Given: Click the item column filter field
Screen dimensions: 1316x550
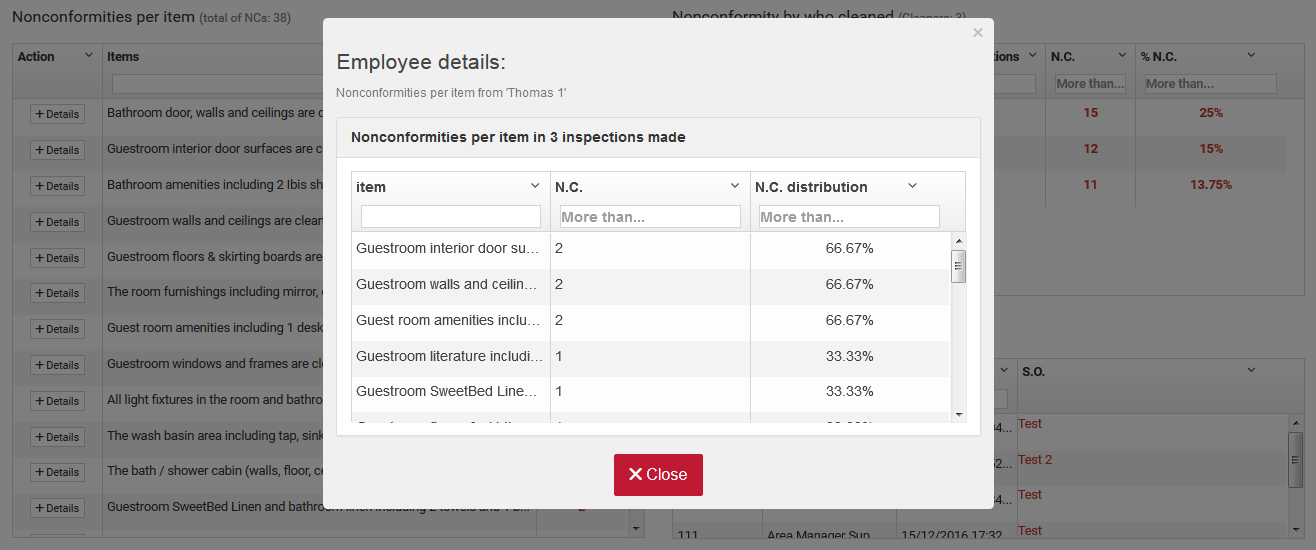Looking at the screenshot, I should pos(450,217).
